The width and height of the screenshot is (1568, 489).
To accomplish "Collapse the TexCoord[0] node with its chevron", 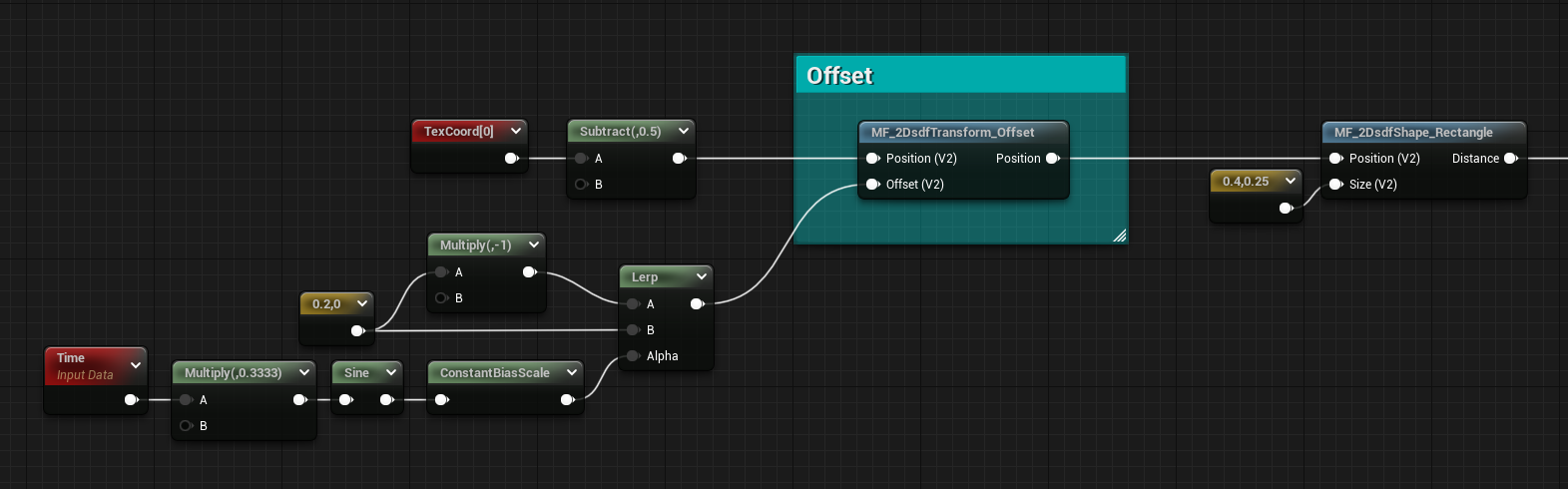I will tap(516, 131).
